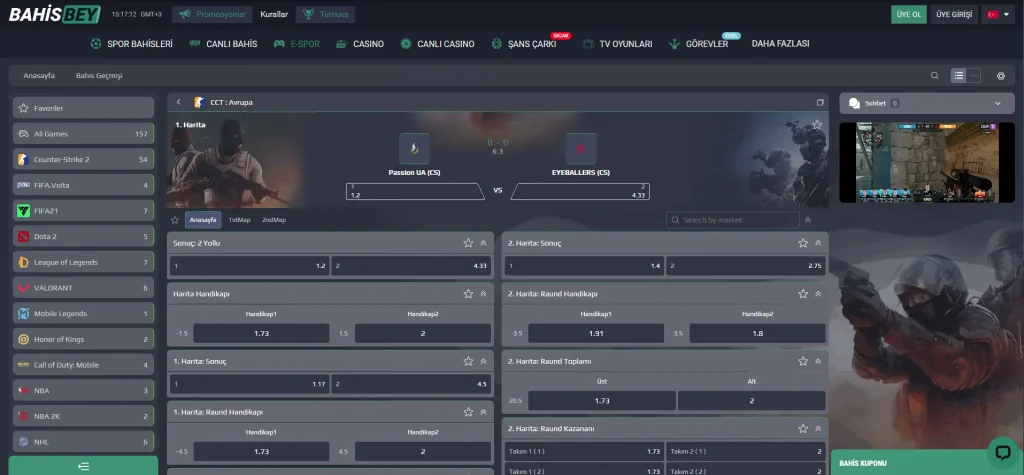Open Favoriler in the sidebar
Viewport: 1024px width, 475px height.
(x=84, y=108)
